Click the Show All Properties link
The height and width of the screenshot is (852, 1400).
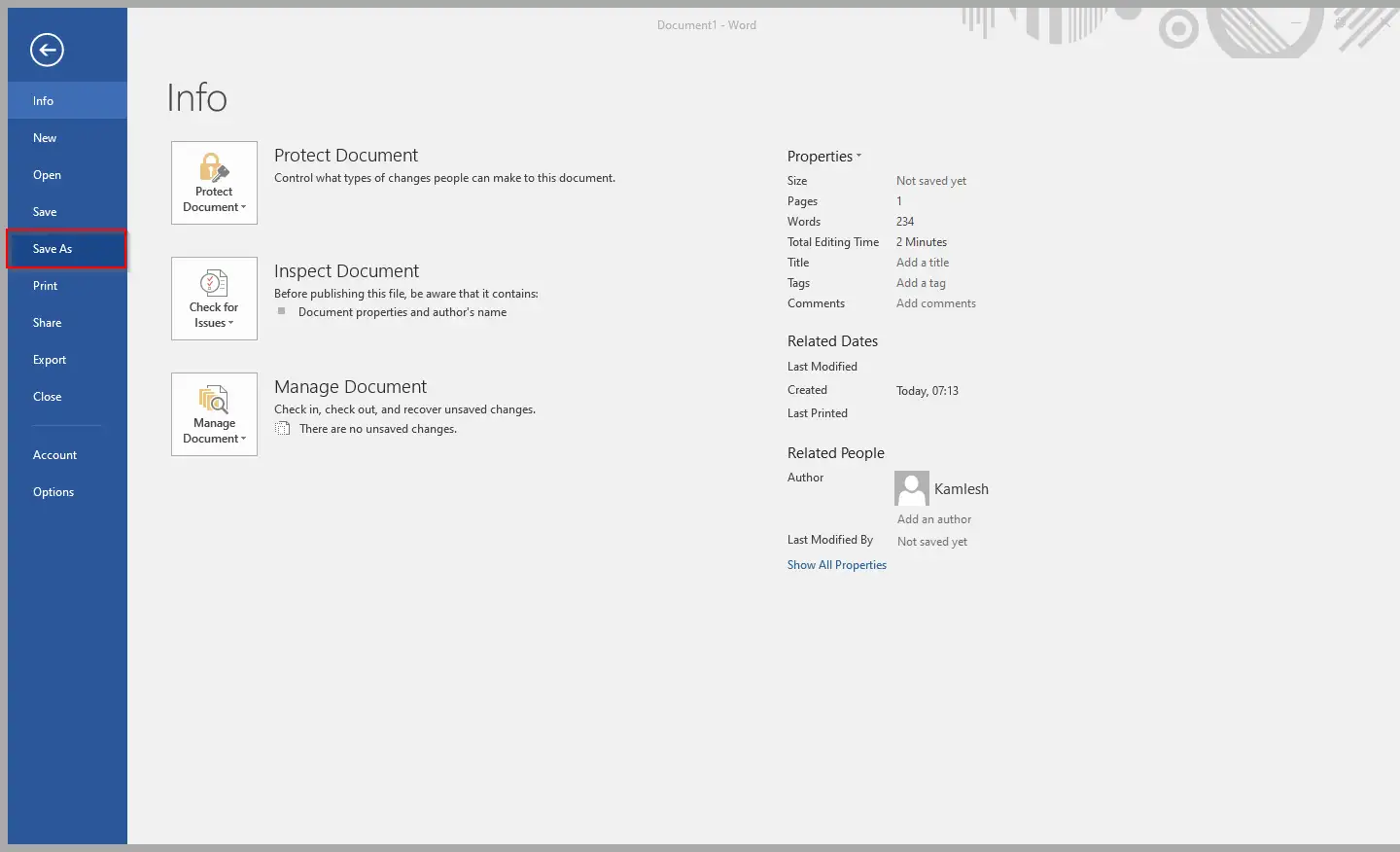click(837, 565)
